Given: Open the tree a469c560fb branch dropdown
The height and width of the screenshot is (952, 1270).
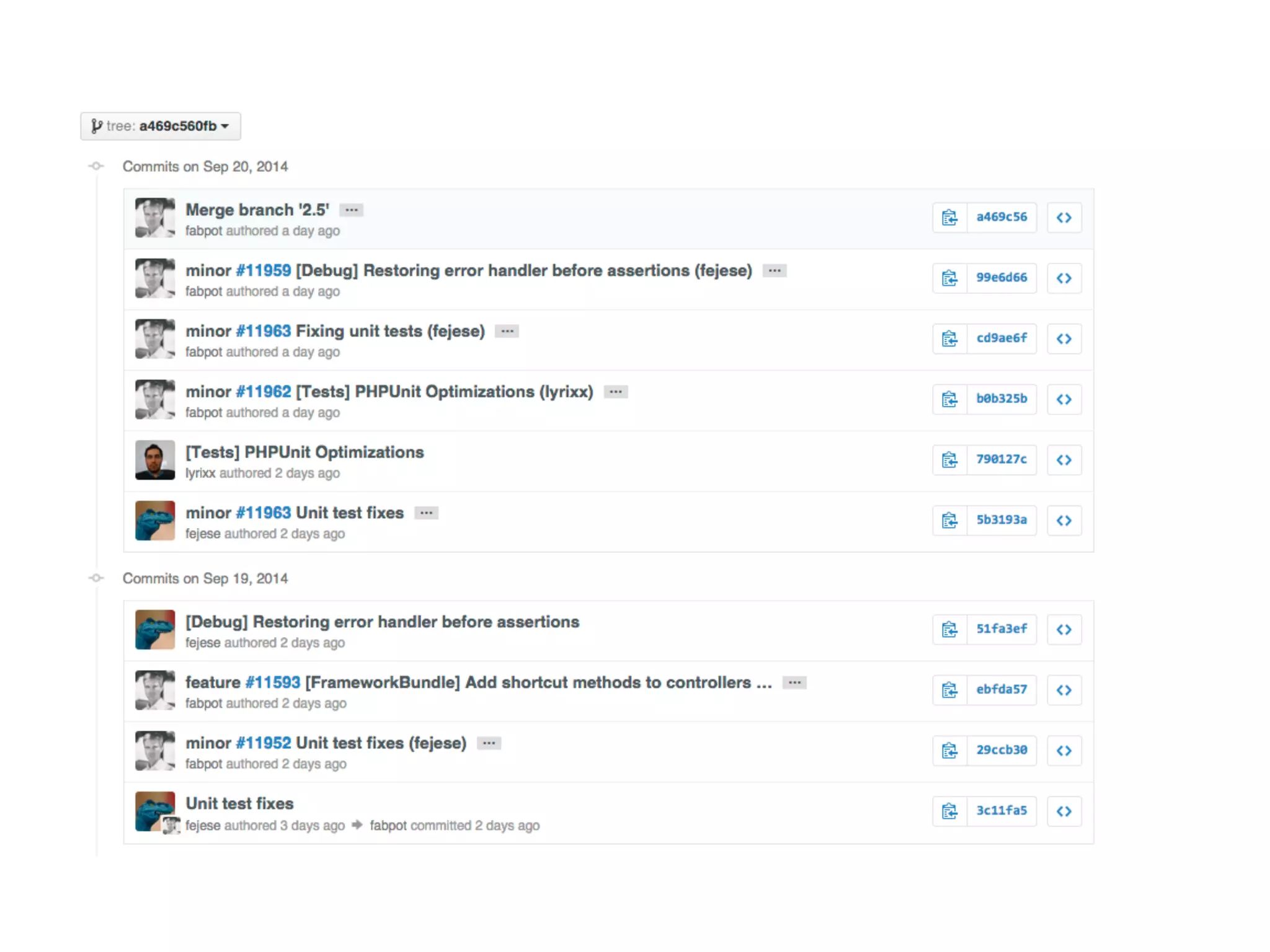Looking at the screenshot, I should (161, 126).
